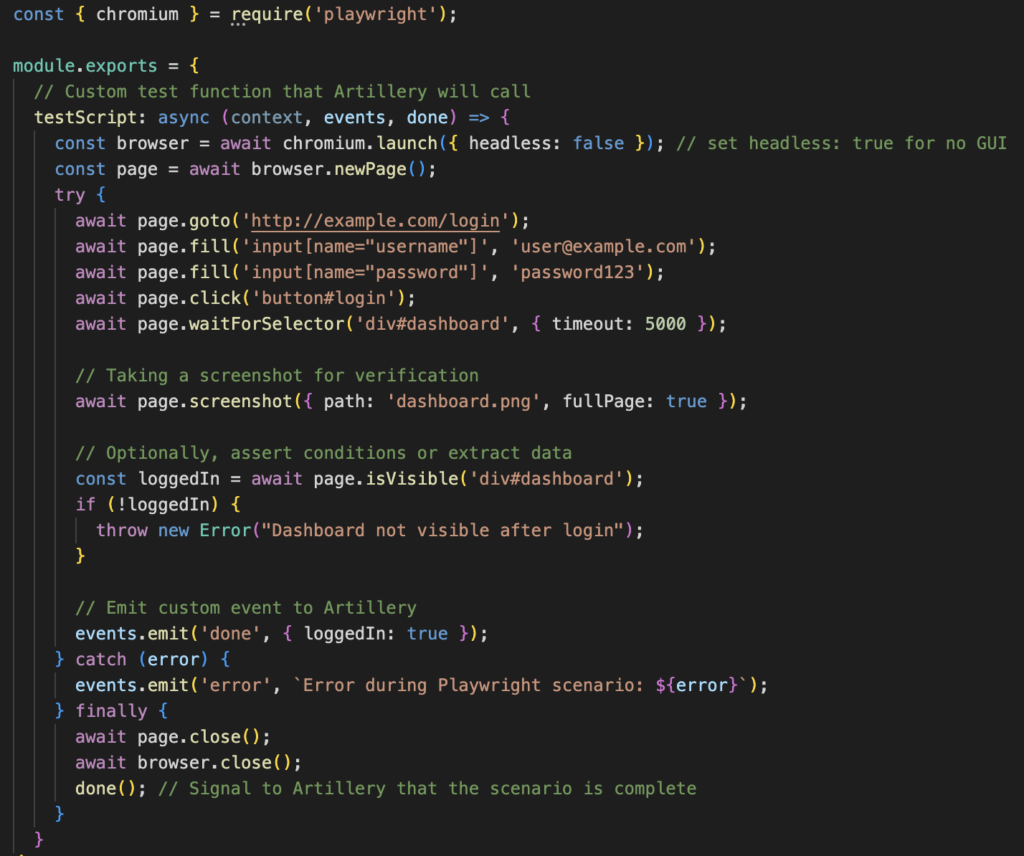Select the 'input[name="password"]' selector string

(x=365, y=273)
